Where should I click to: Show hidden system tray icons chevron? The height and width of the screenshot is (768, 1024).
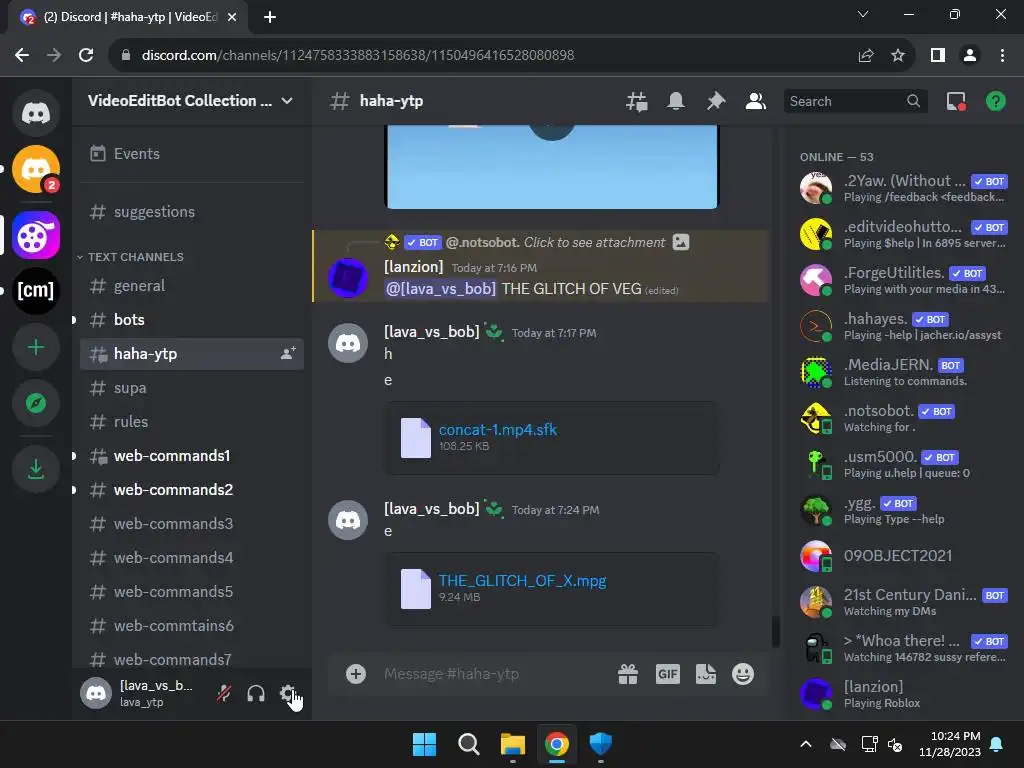(x=806, y=744)
